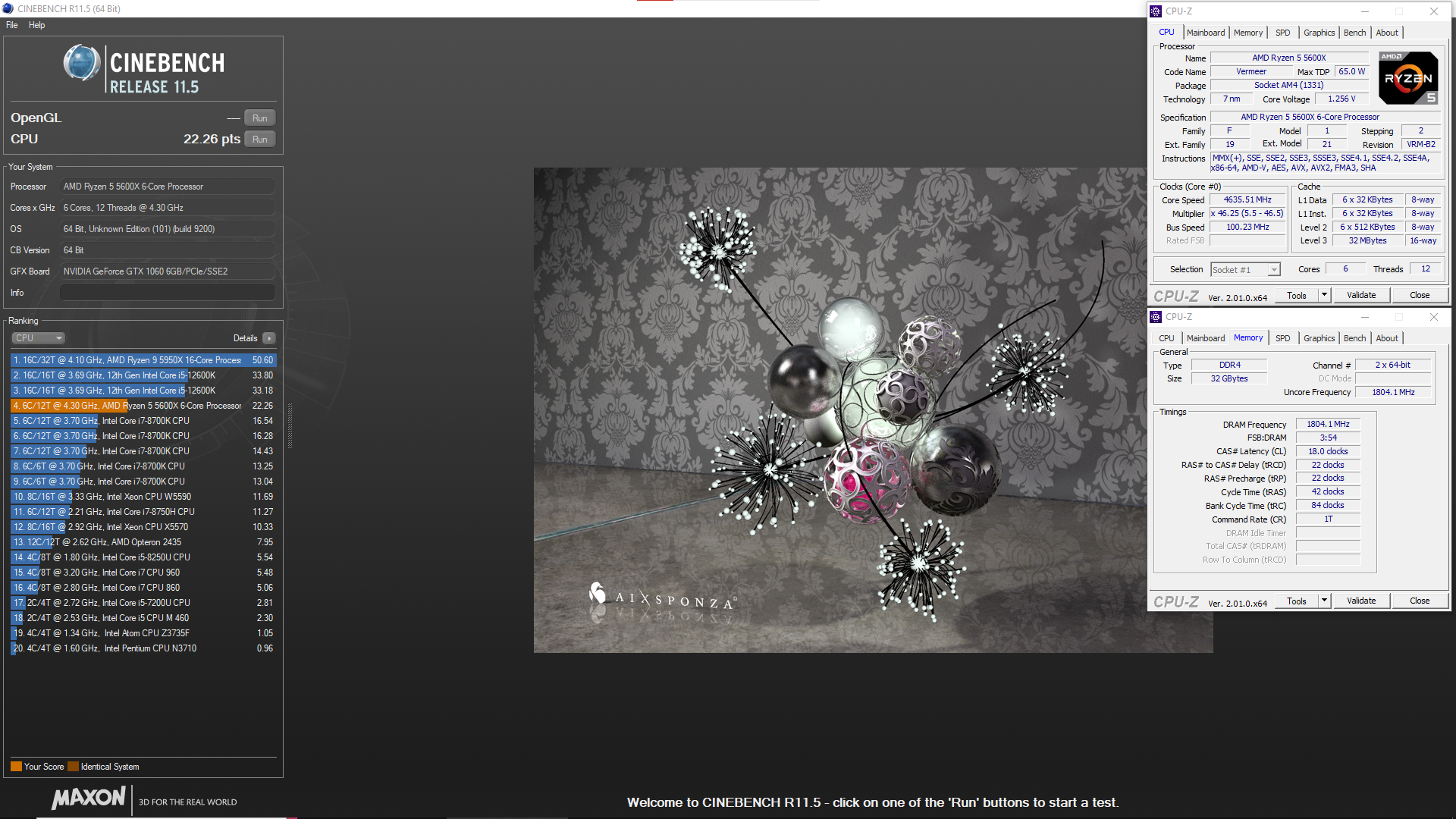Click Validate in lower CPU-Z window
This screenshot has width=1456, height=819.
pyautogui.click(x=1361, y=601)
